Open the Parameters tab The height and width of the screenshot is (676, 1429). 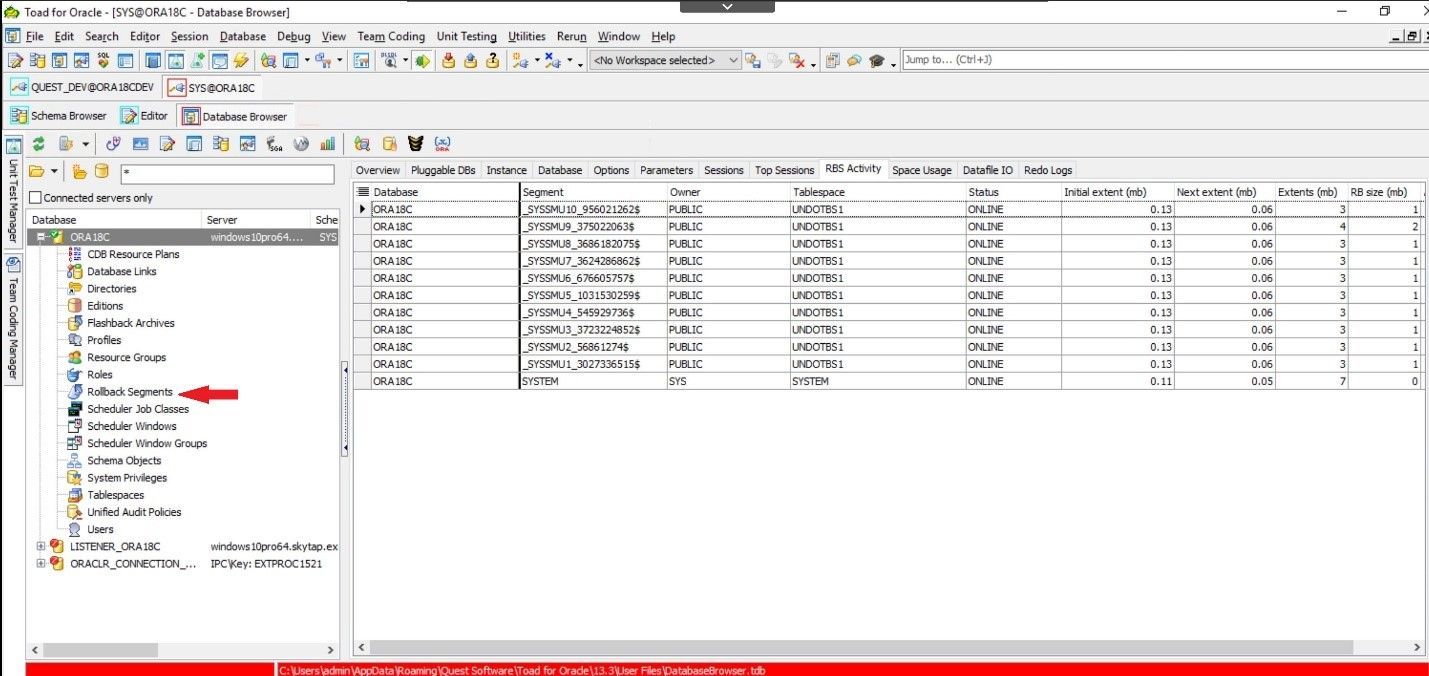666,170
